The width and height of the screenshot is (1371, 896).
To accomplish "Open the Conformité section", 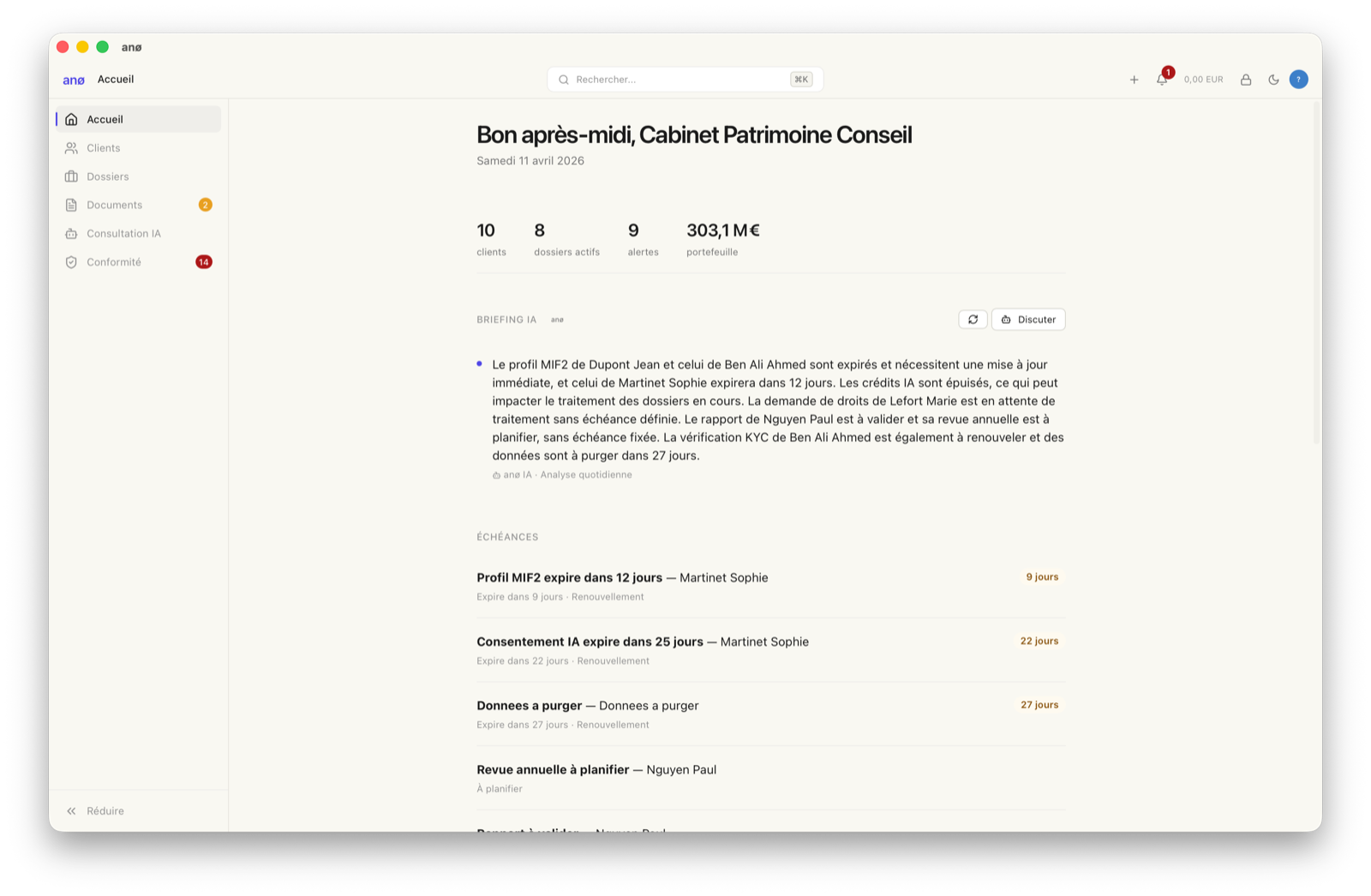I will point(114,262).
